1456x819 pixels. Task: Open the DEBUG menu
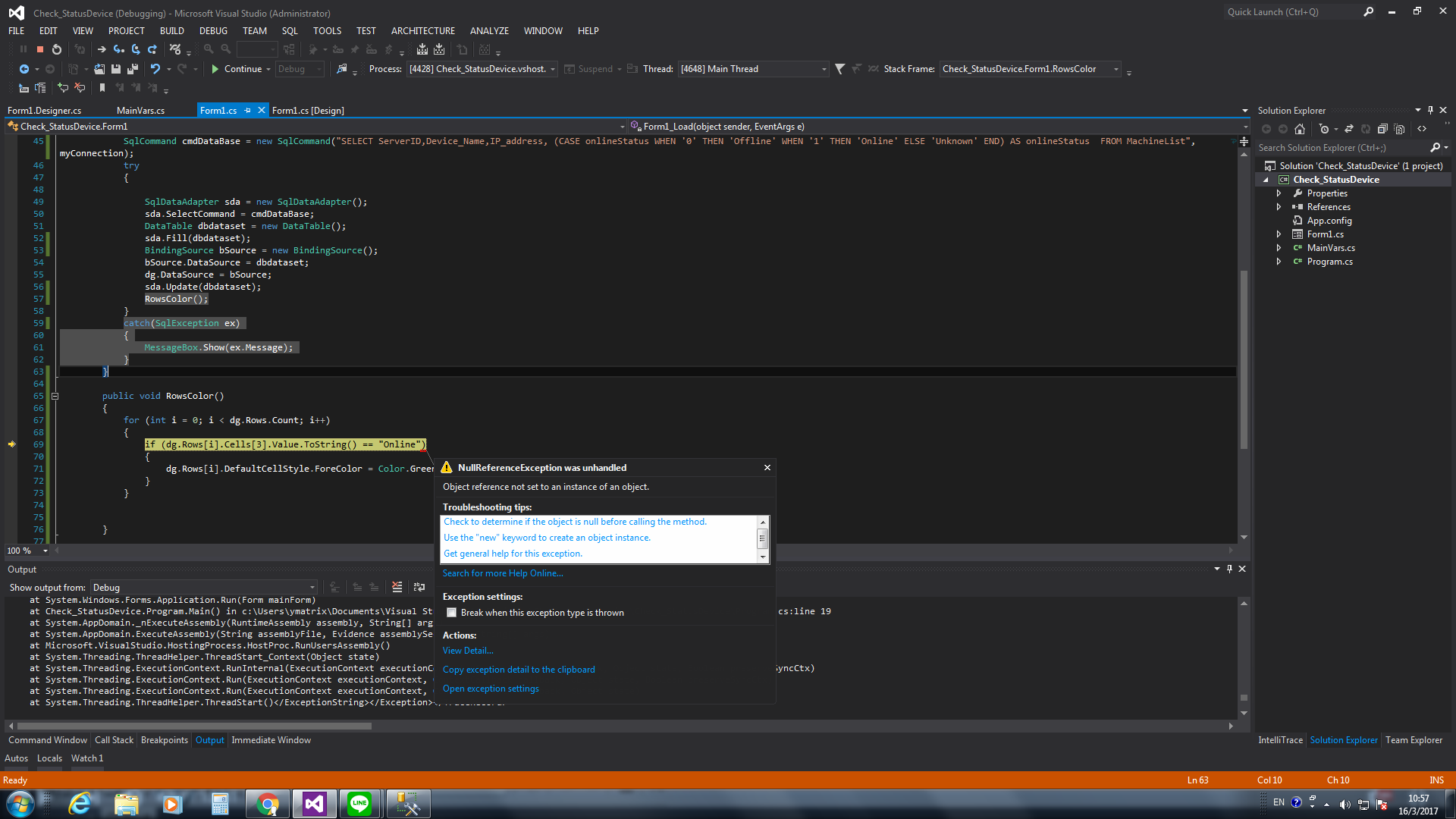(213, 31)
